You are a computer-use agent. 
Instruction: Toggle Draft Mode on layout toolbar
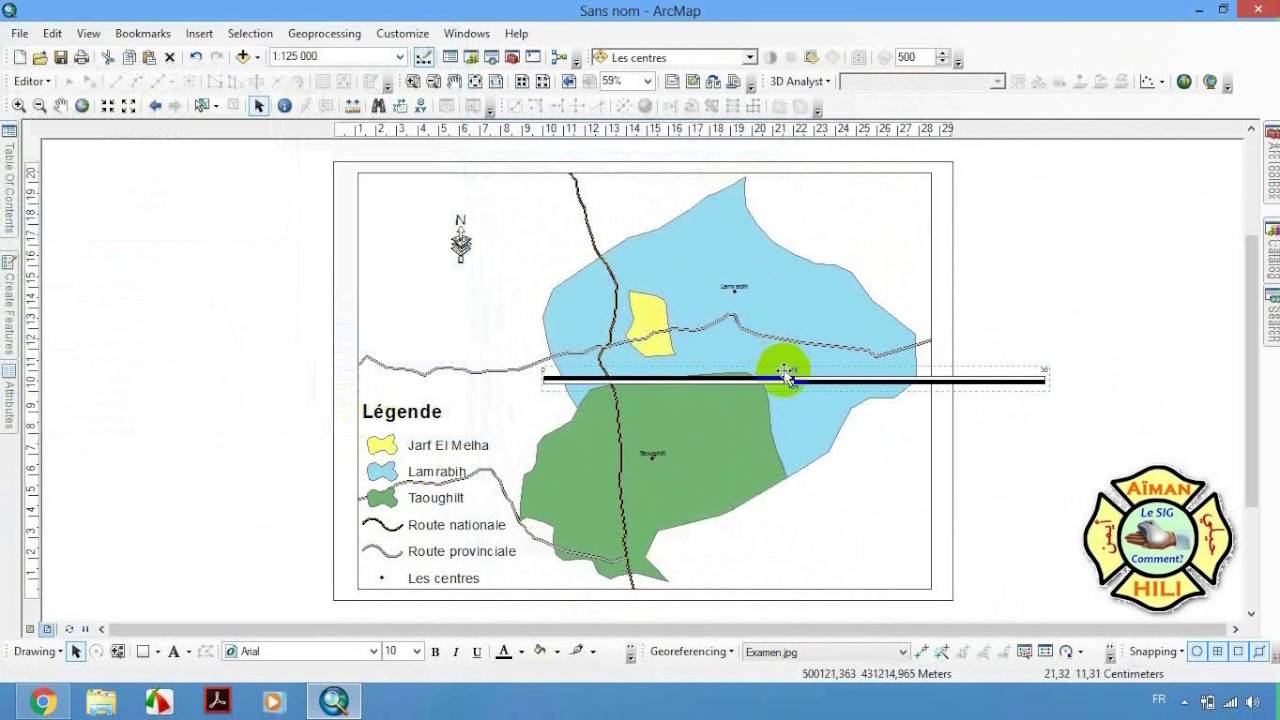pos(672,82)
